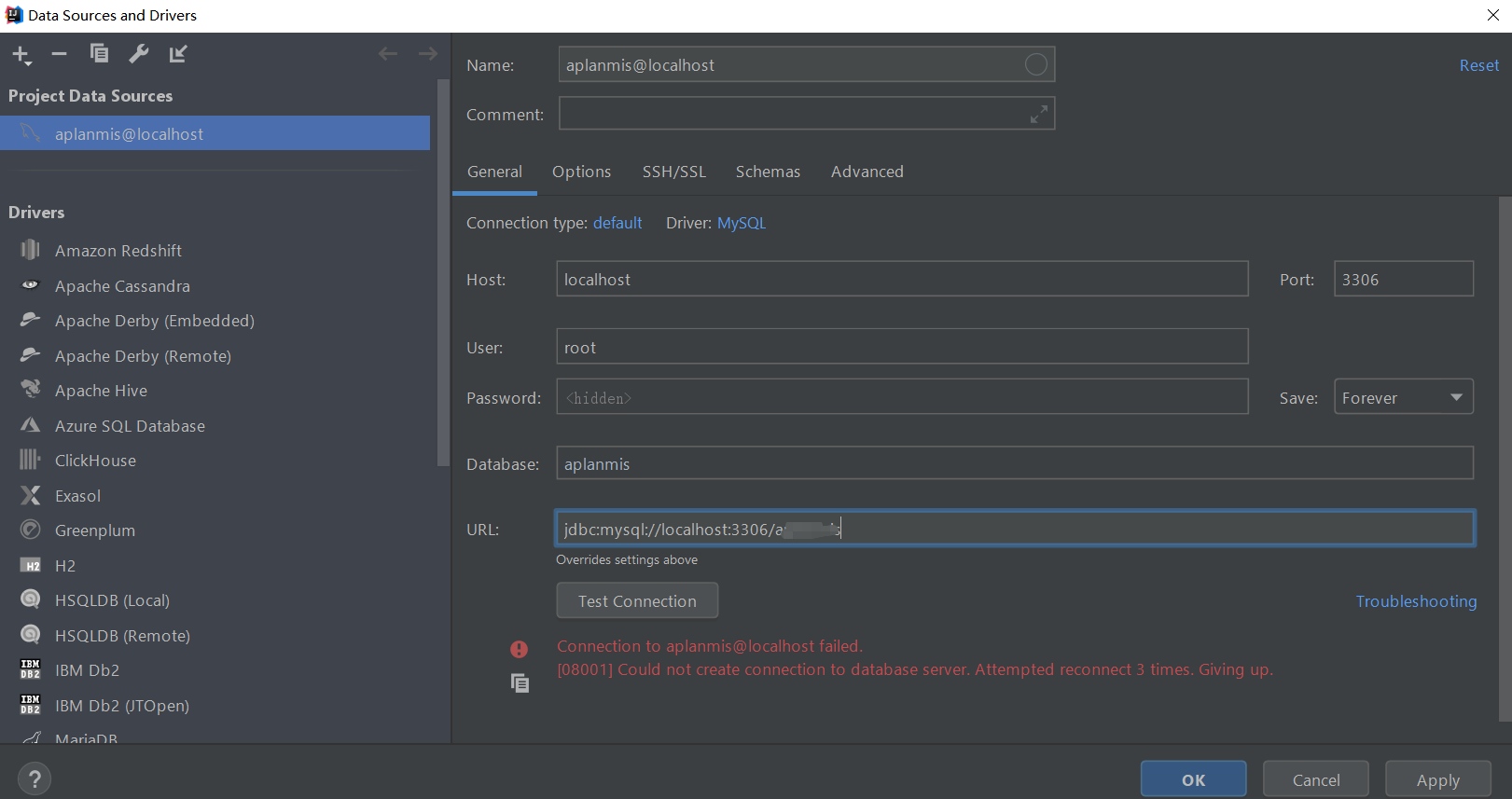Duplicate the selected data source
The width and height of the screenshot is (1512, 799).
click(99, 54)
